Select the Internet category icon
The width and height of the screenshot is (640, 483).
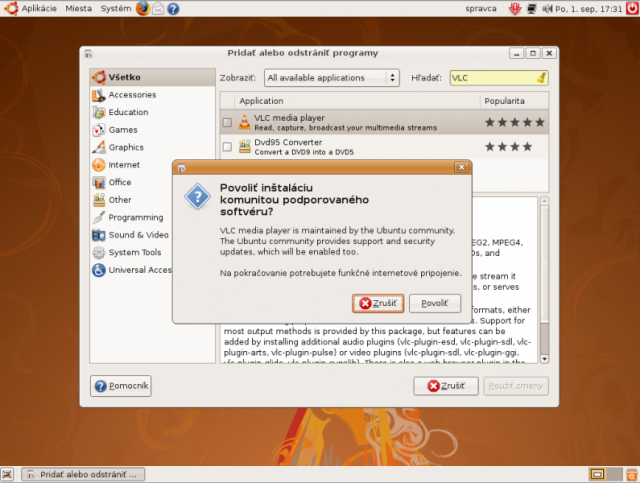[x=98, y=165]
